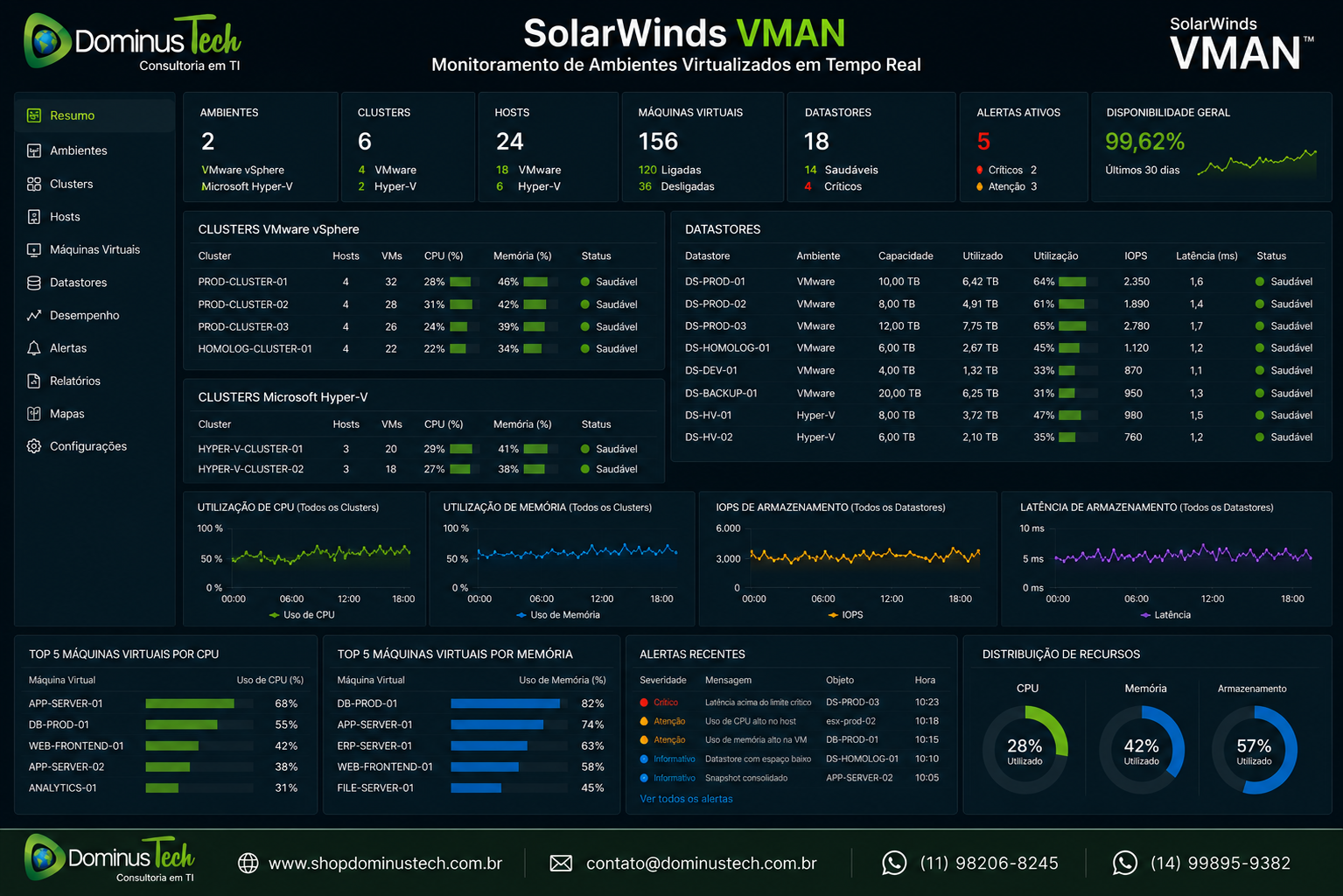The image size is (1343, 896).
Task: Click the Mapas map icon
Action: coord(34,414)
